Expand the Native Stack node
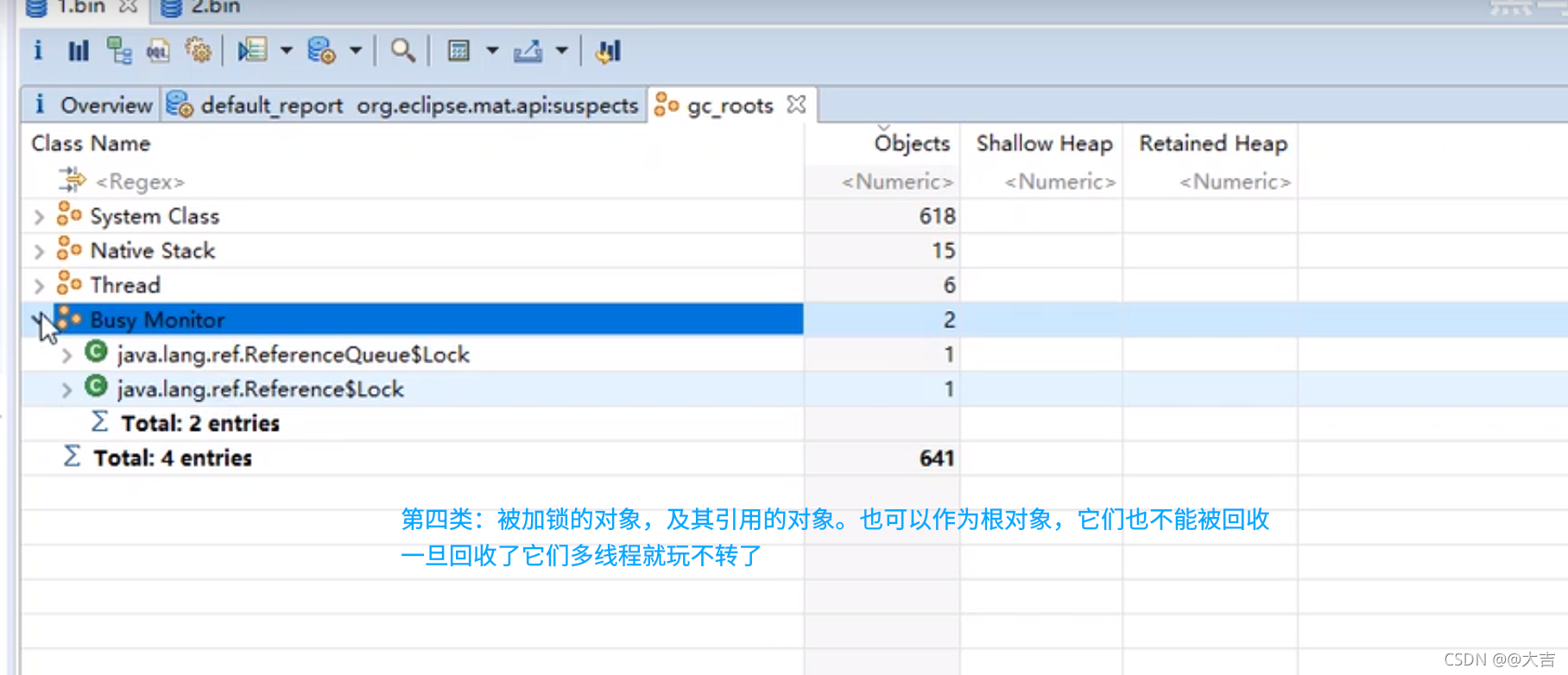 (38, 251)
